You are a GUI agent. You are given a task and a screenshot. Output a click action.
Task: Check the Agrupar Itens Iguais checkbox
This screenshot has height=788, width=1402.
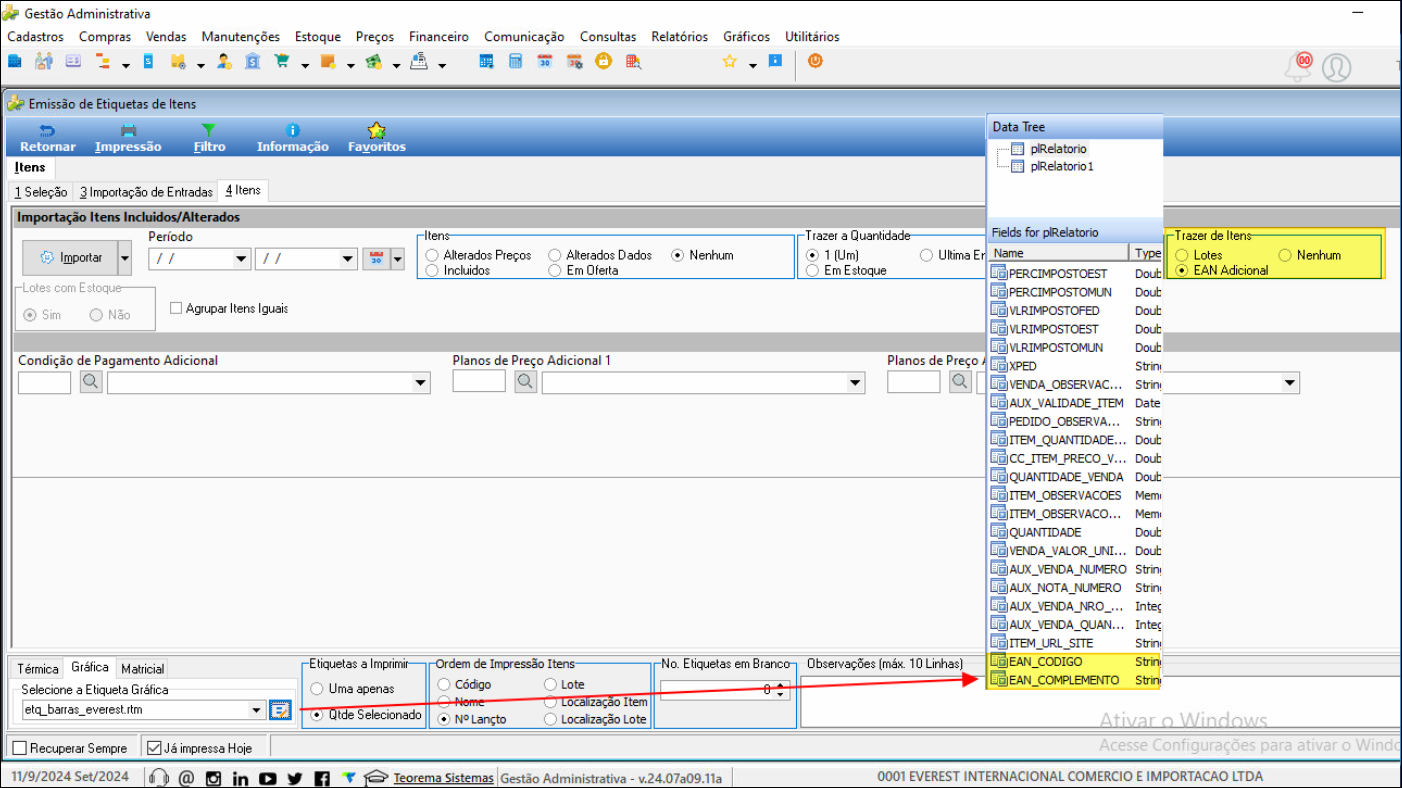tap(176, 308)
